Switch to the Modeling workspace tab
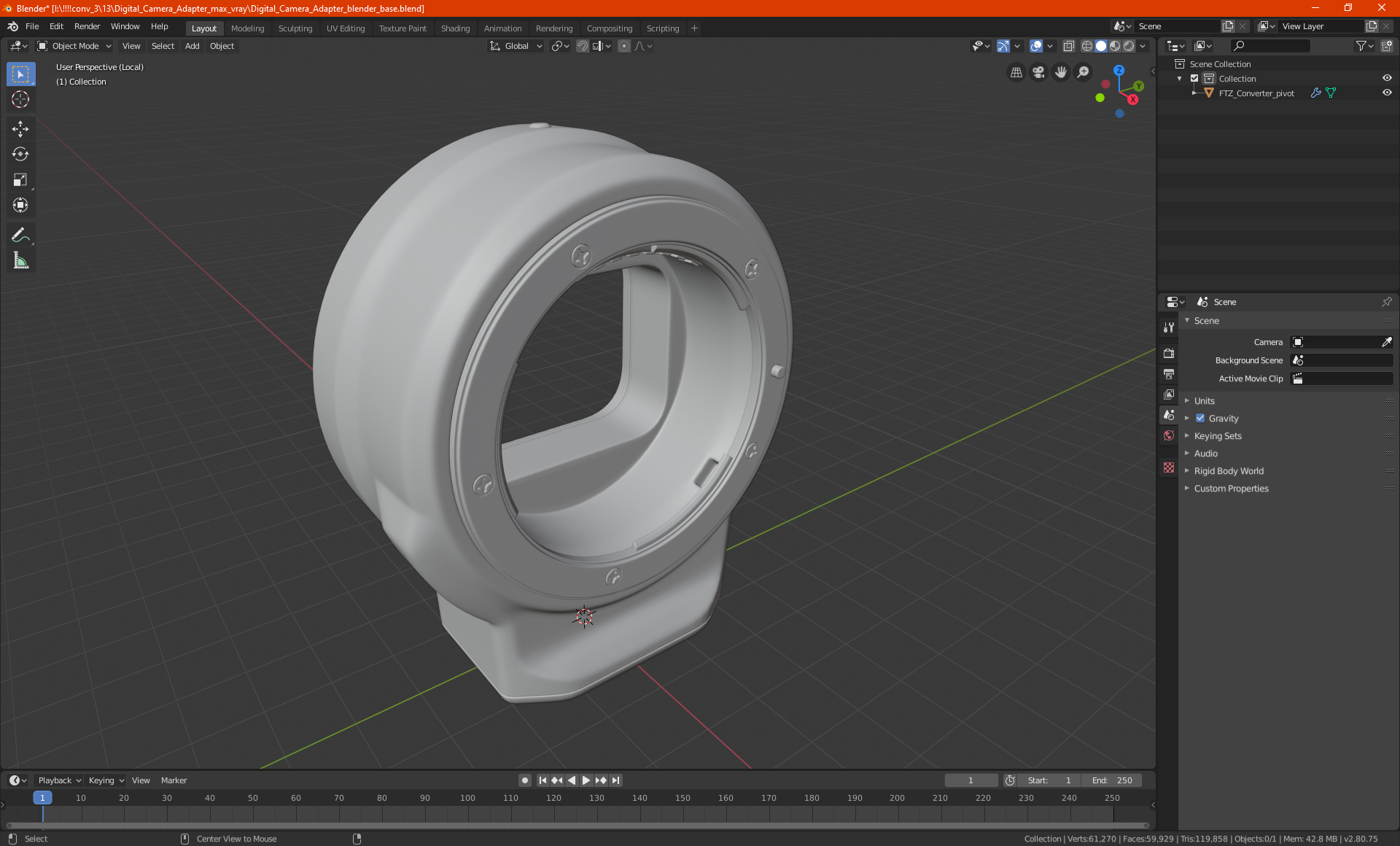This screenshot has height=846, width=1400. tap(248, 28)
